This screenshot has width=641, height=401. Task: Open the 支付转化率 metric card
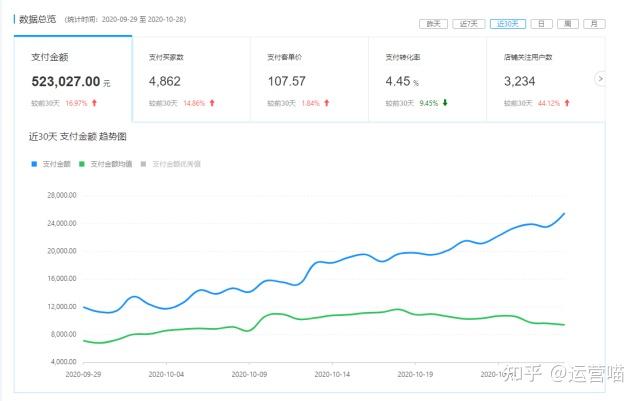(x=428, y=79)
